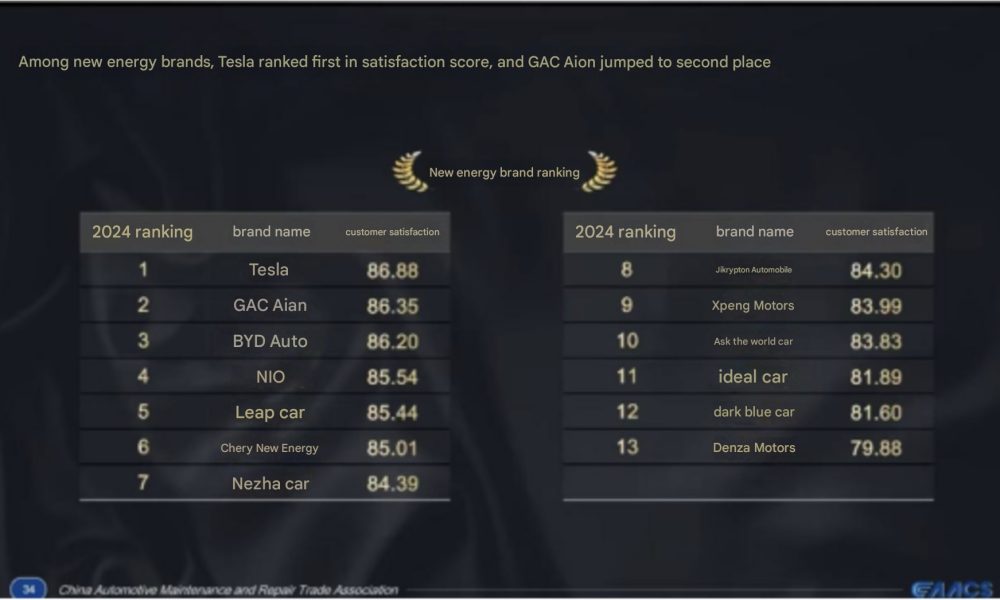Select the Nezha car score 84.39
1000x600 pixels.
point(392,484)
